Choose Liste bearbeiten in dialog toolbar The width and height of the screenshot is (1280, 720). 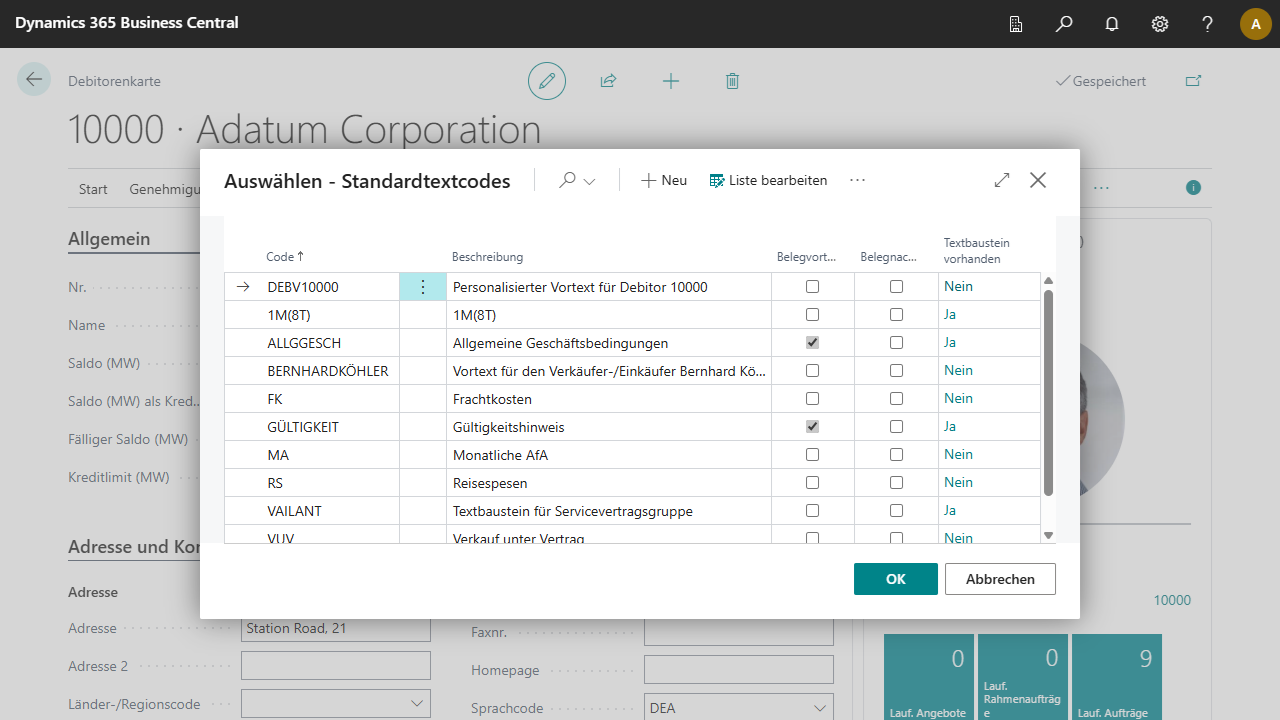(768, 180)
